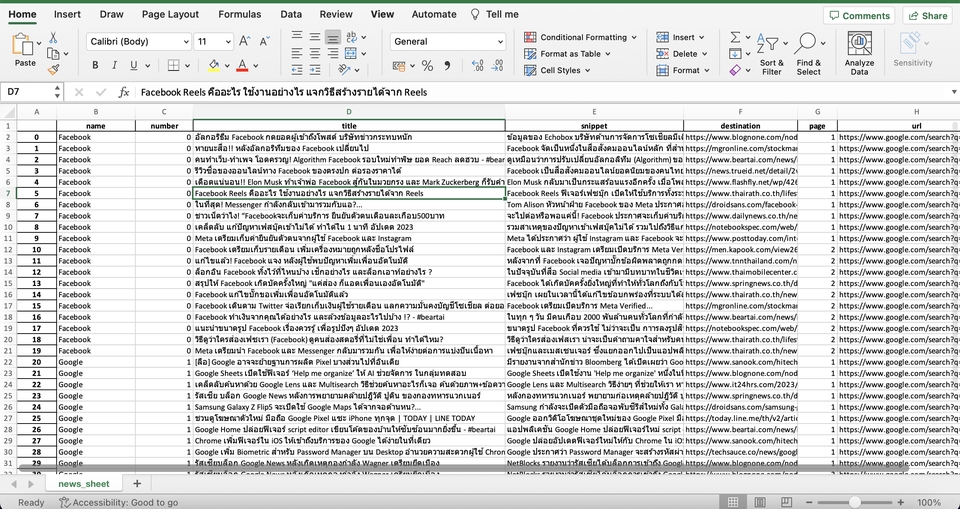Apply cell borders icon
This screenshot has width=960, height=509.
173,66
